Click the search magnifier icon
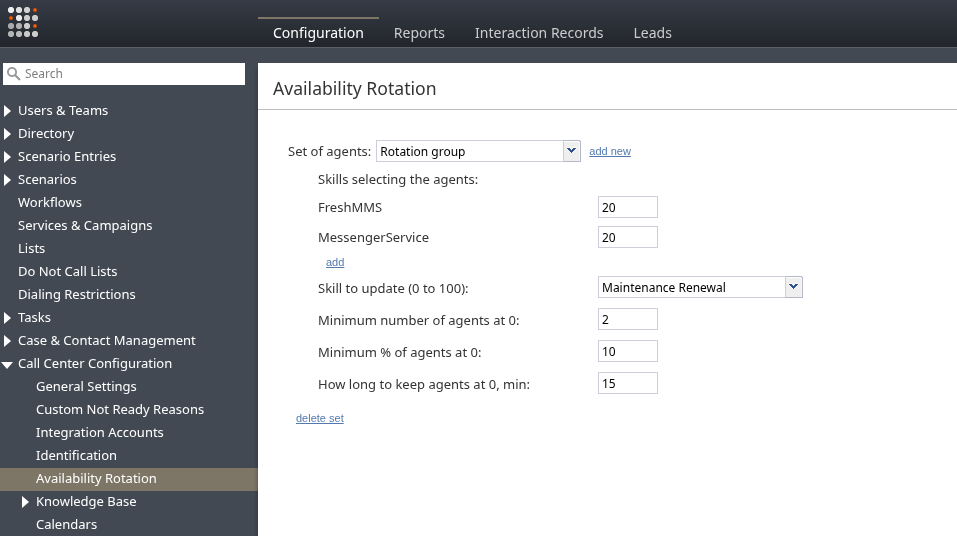 click(x=14, y=74)
